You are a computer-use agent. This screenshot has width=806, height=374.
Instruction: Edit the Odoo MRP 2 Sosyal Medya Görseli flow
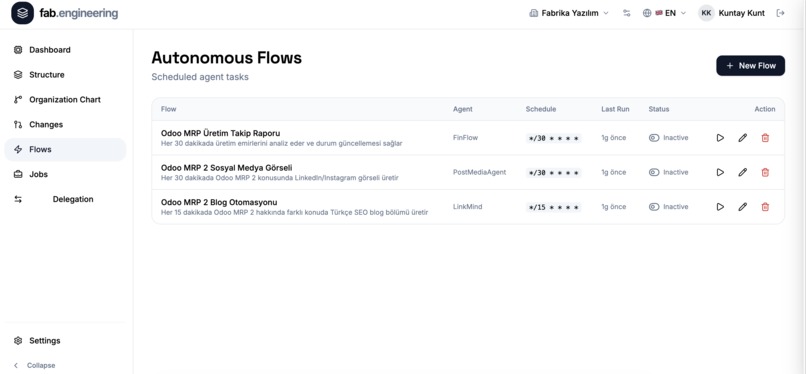[742, 172]
